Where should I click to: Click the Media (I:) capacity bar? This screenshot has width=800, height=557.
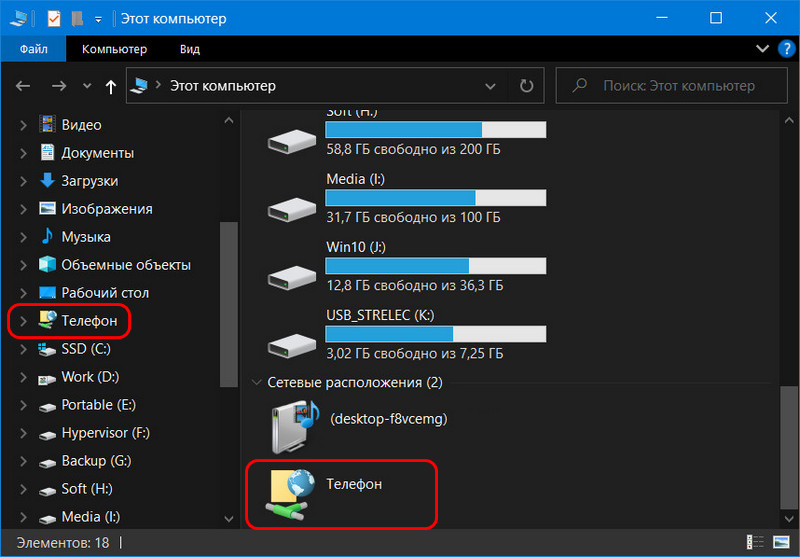tap(436, 197)
